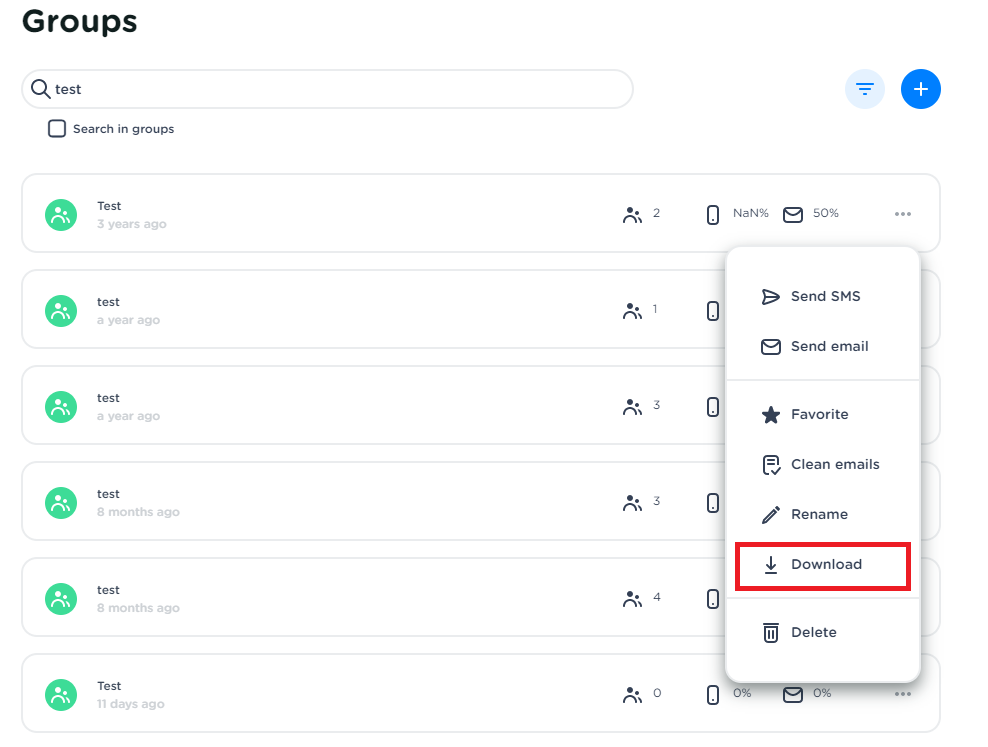Click Download in the context menu
This screenshot has height=747, width=988.
coord(825,564)
